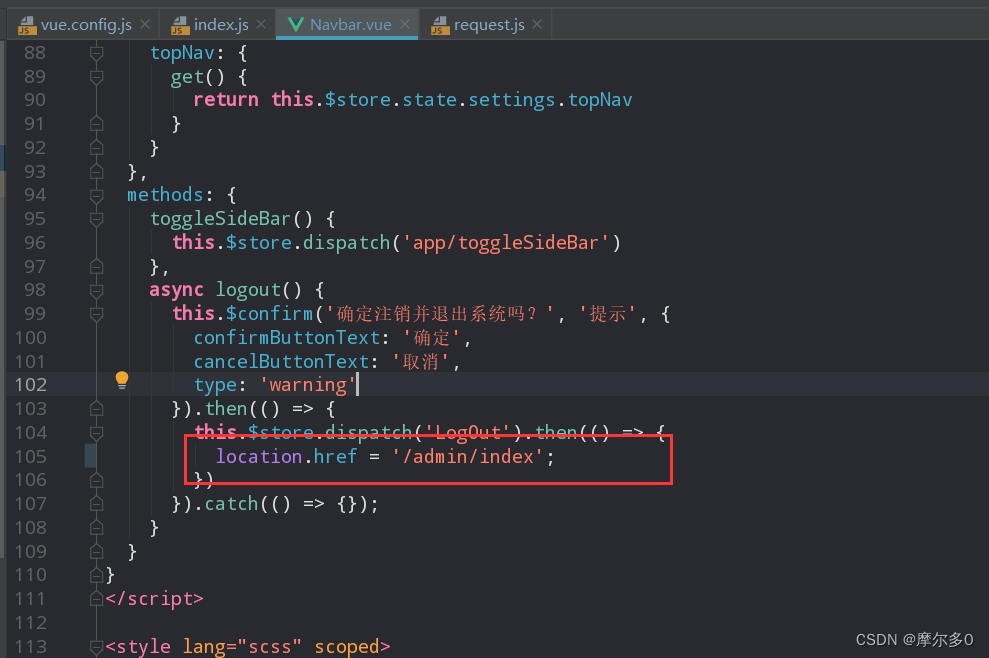Click the JS file icon on vue.config.js tab
This screenshot has width=989, height=658.
coord(27,25)
